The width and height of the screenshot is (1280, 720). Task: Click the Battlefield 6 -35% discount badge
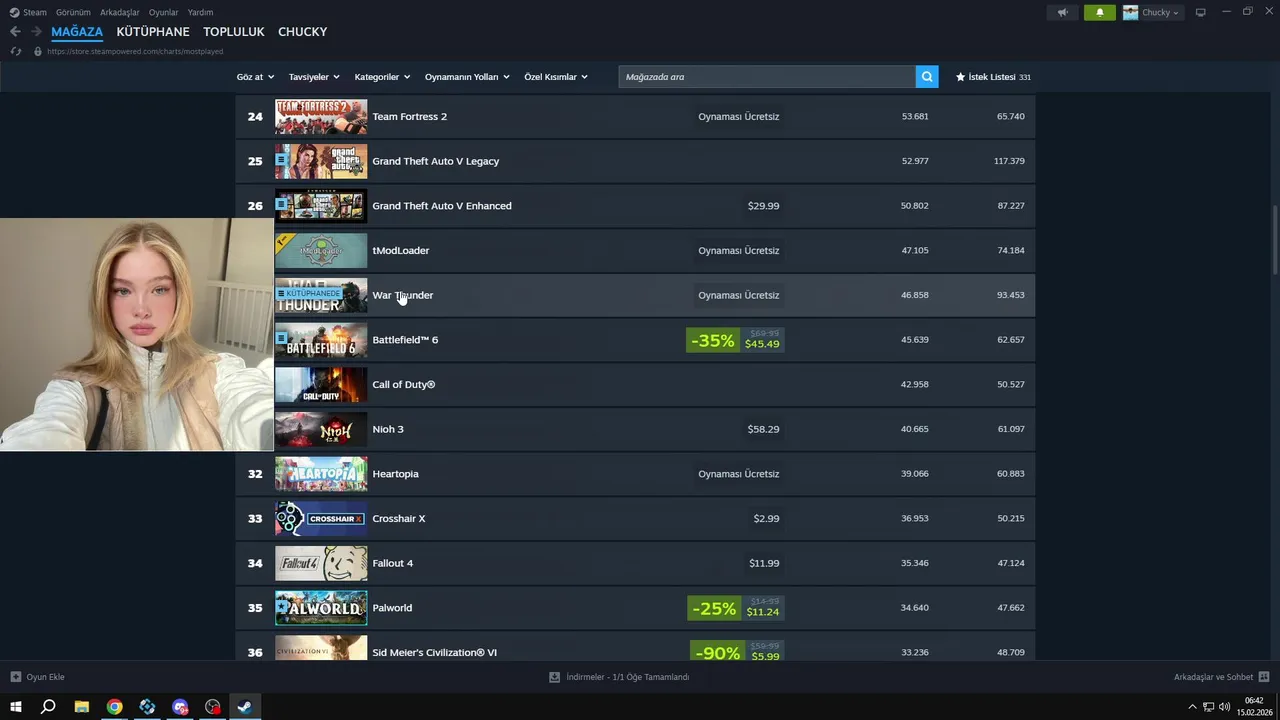[x=713, y=340]
